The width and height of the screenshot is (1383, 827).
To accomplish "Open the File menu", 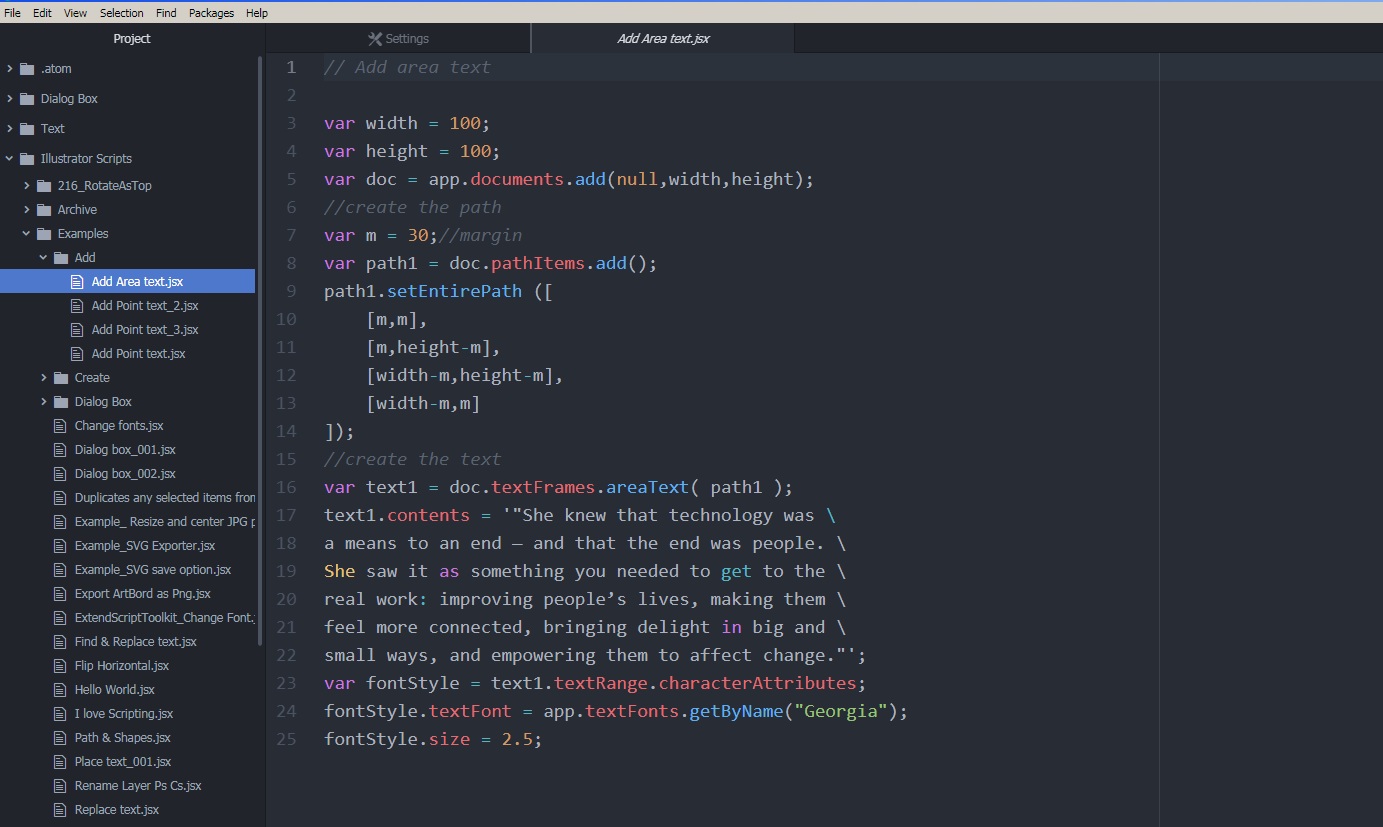I will pos(12,13).
